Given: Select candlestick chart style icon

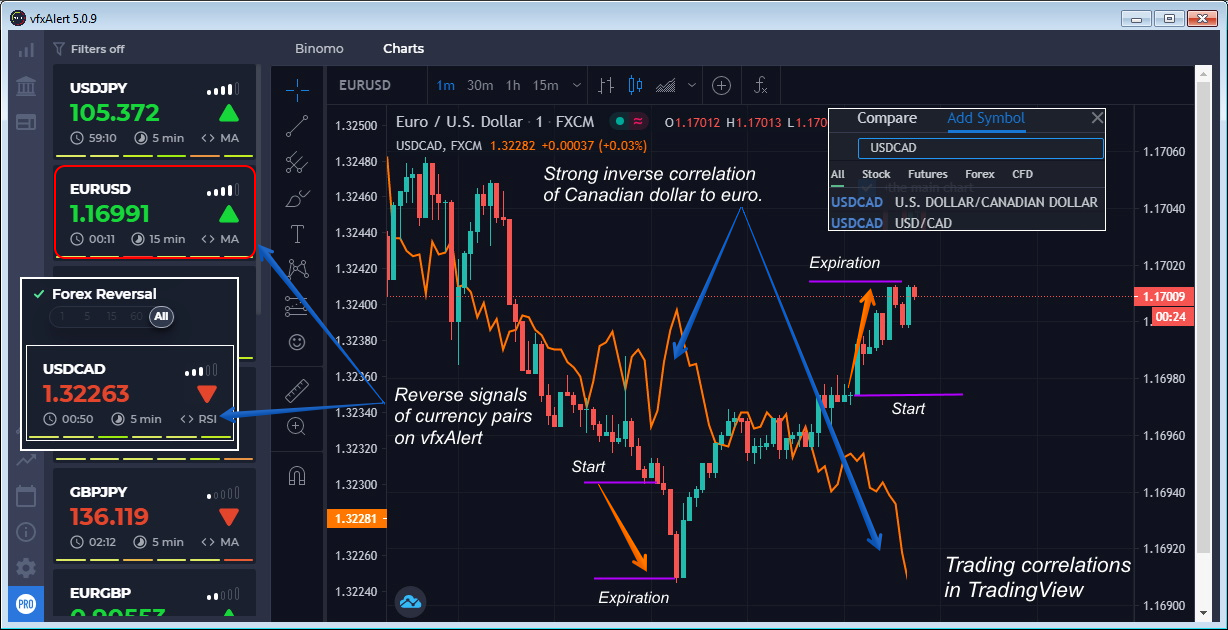Looking at the screenshot, I should (x=634, y=85).
